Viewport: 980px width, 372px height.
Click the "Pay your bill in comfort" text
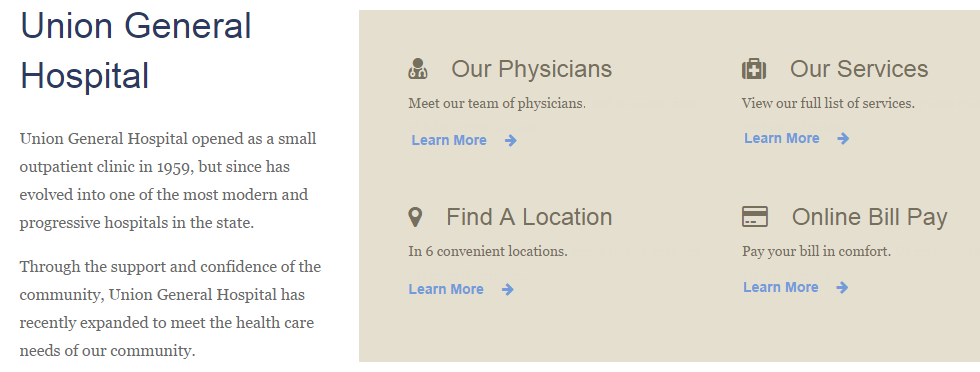(816, 251)
